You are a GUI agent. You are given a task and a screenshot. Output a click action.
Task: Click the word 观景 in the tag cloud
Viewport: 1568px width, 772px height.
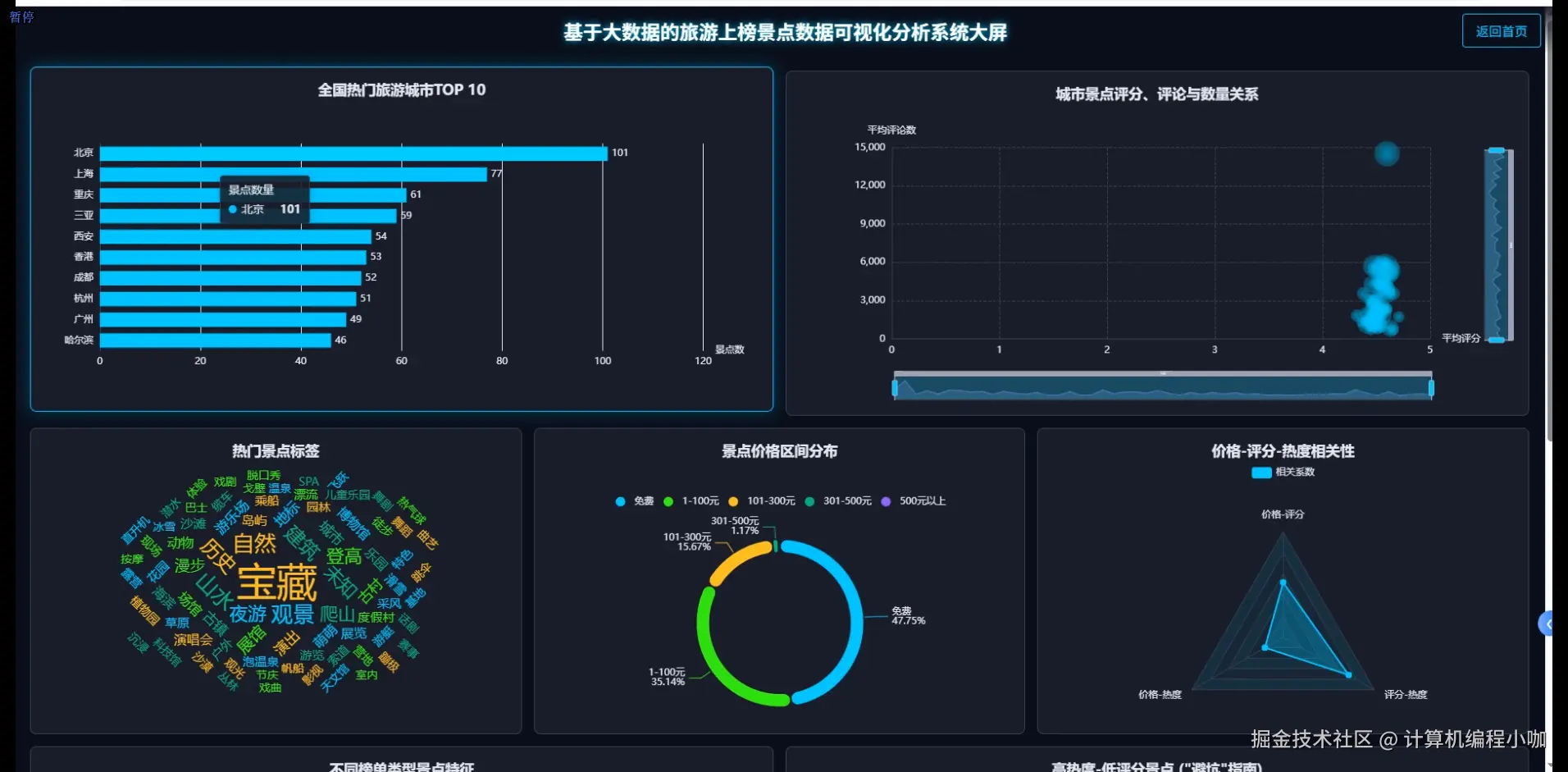point(293,614)
